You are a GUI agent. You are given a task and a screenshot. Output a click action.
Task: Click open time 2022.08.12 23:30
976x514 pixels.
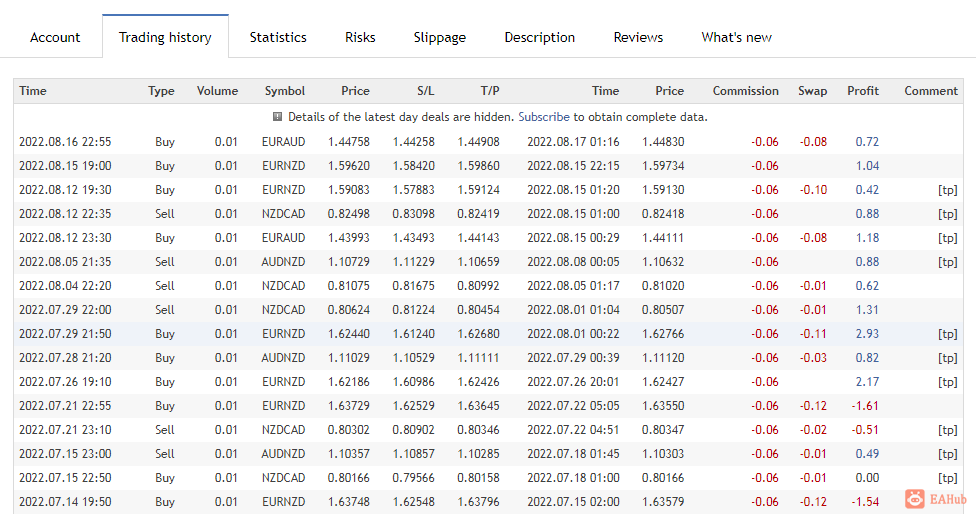tap(65, 238)
